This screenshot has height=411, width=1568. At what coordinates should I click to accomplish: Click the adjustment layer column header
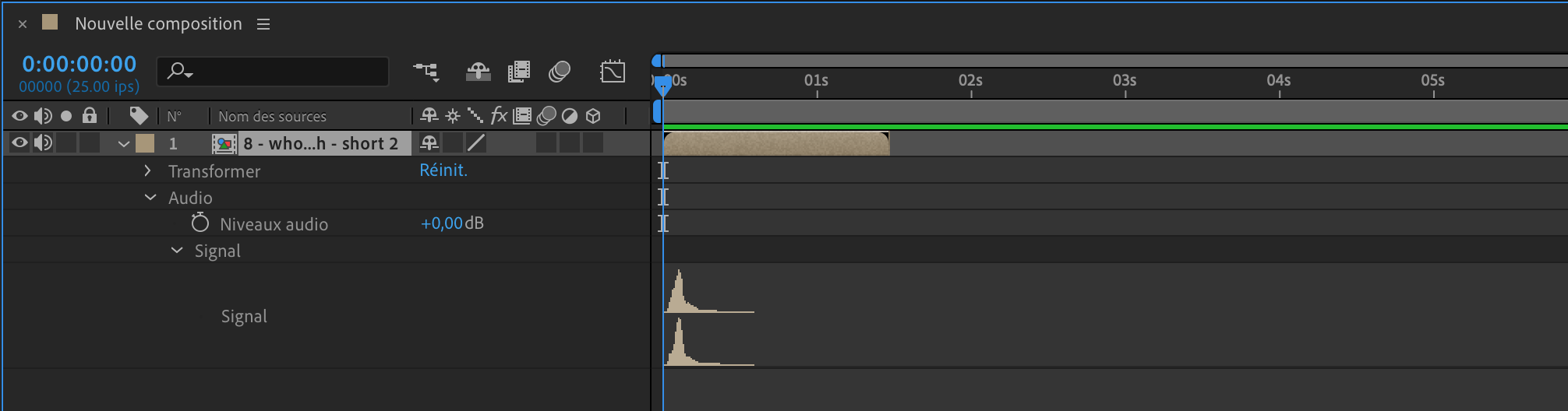570,116
